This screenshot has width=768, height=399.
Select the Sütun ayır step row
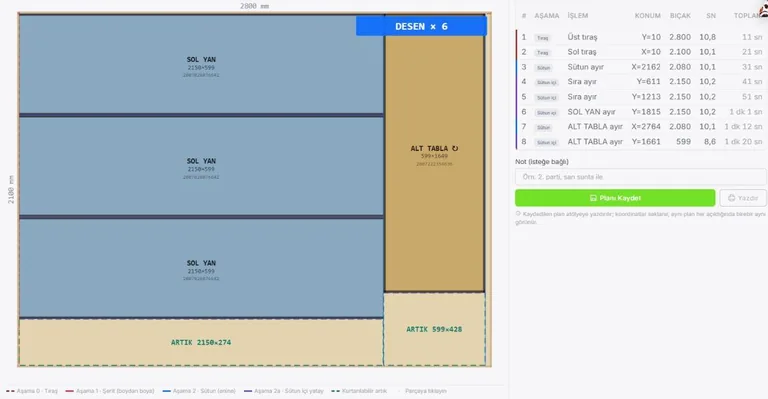641,67
